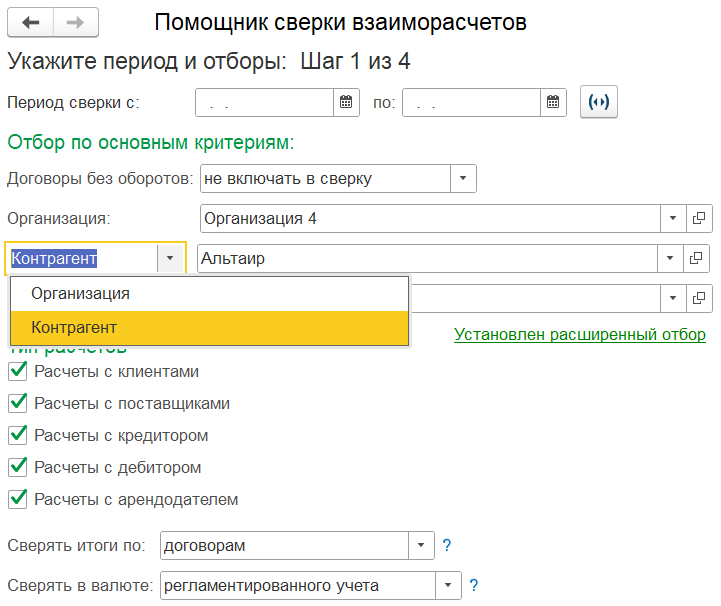The width and height of the screenshot is (721, 606).
Task: Expand Договоры без оборотов dropdown
Action: (463, 179)
